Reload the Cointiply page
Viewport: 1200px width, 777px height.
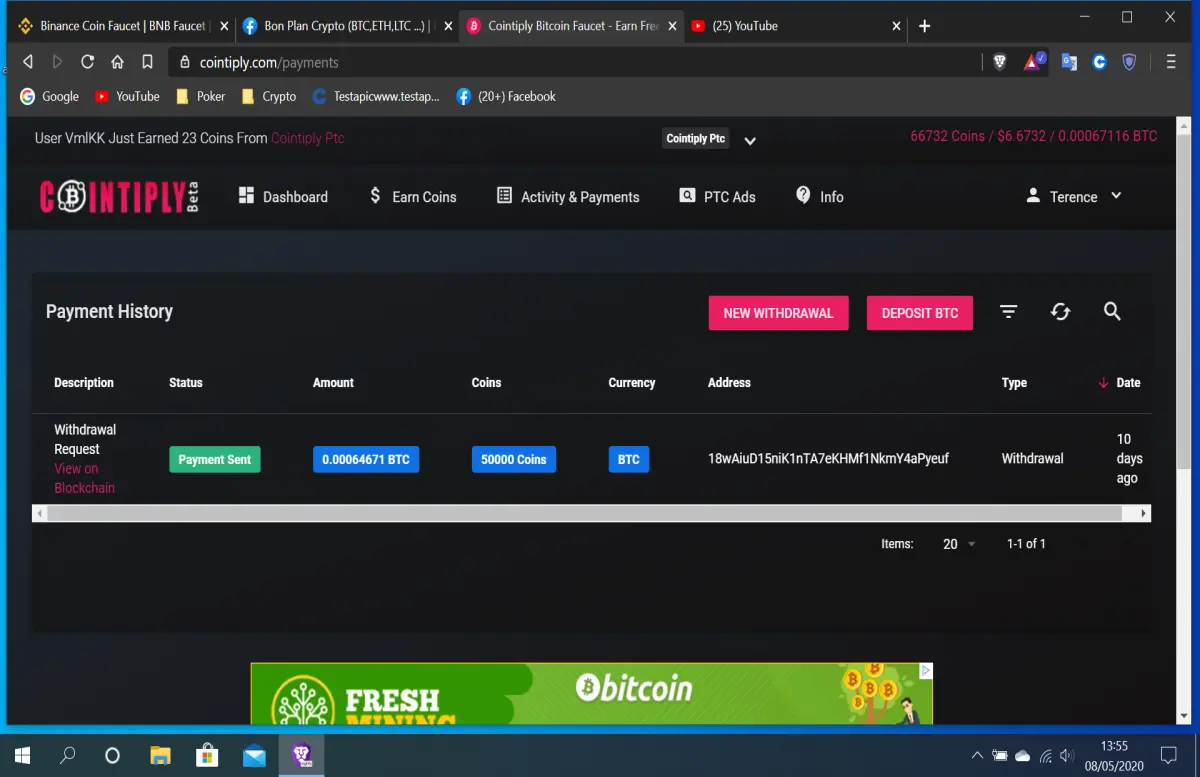(87, 62)
